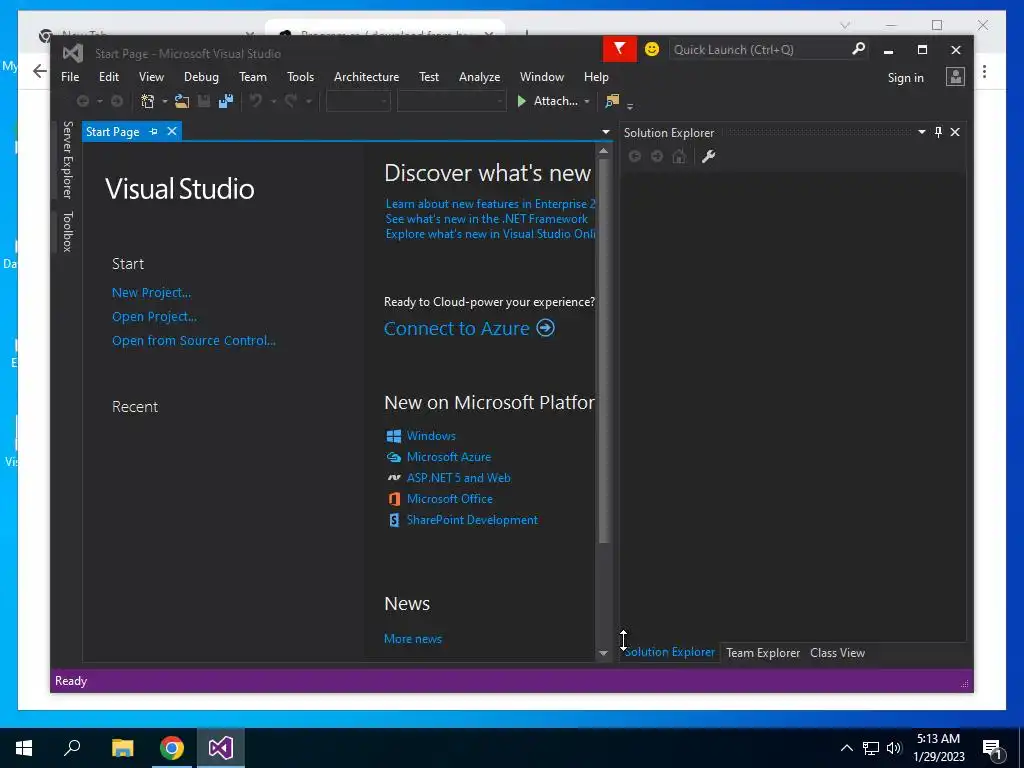Click the Solution Explorer Forward arrow icon
The height and width of the screenshot is (768, 1024).
point(657,156)
